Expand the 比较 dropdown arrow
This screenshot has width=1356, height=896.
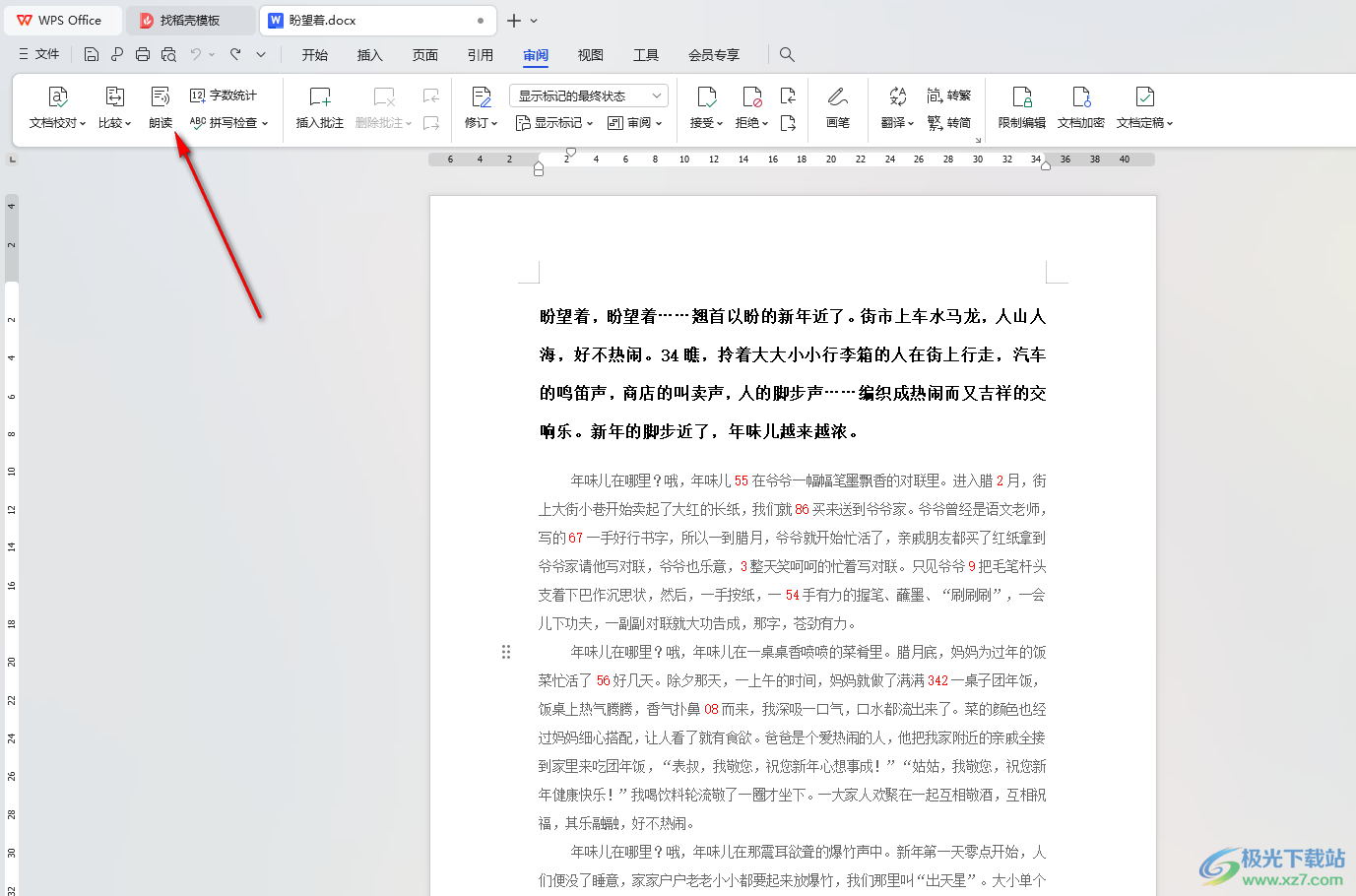[x=128, y=124]
